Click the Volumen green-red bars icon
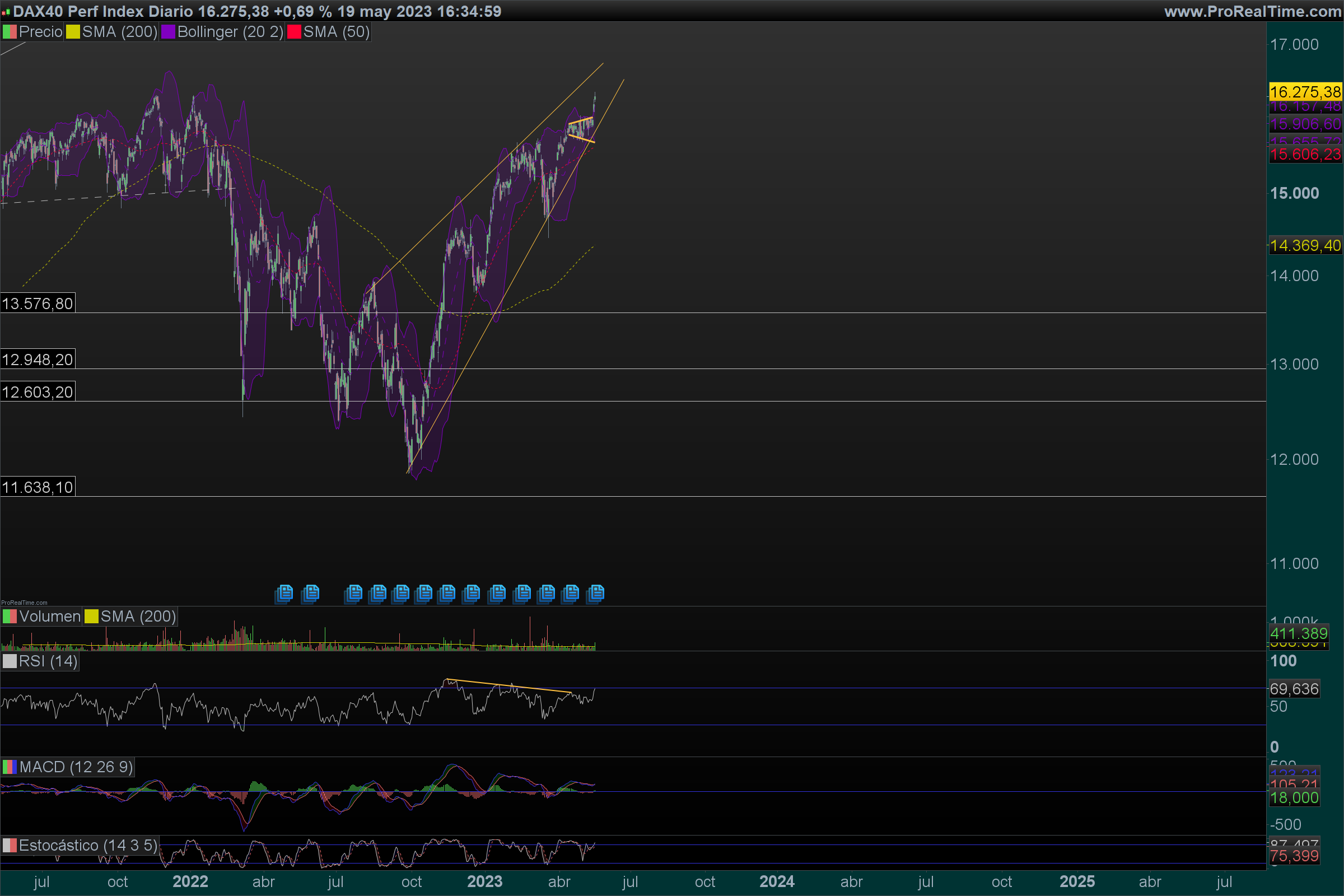The height and width of the screenshot is (896, 1344). tap(10, 617)
